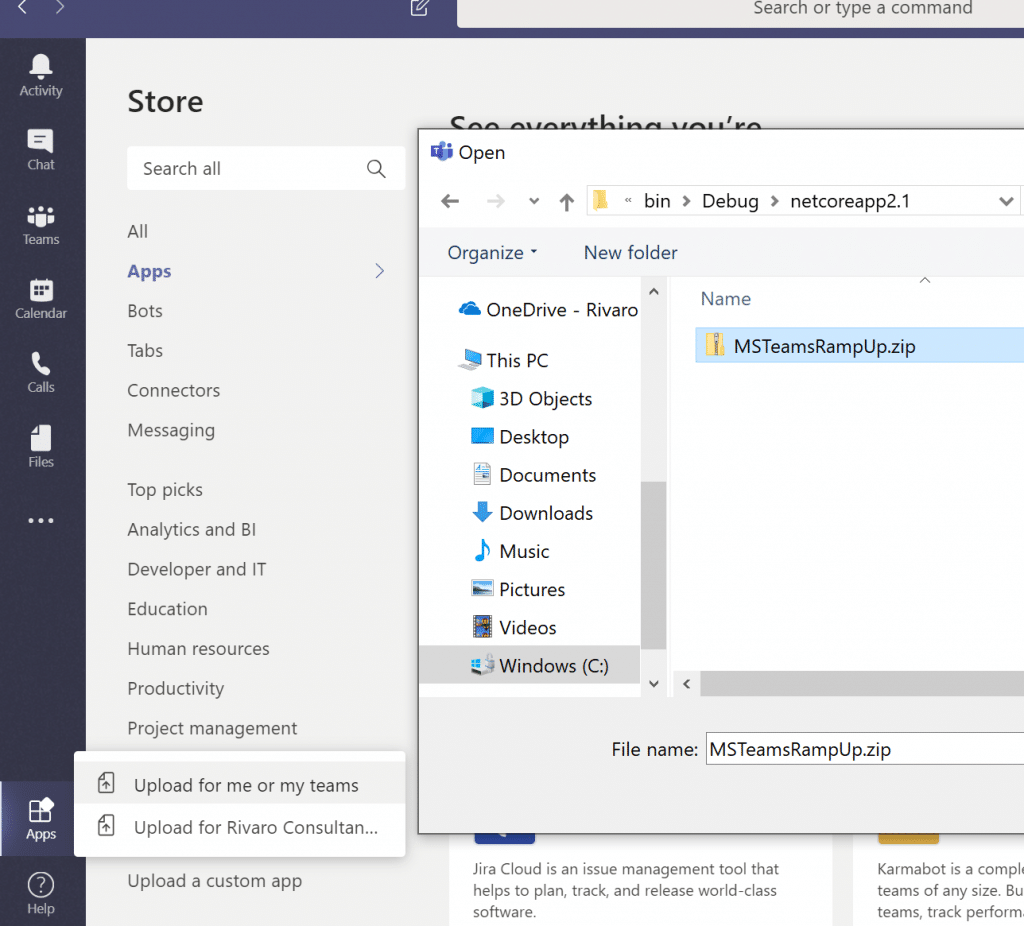Image resolution: width=1024 pixels, height=926 pixels.
Task: Open Desktop in navigation pane
Action: [x=520, y=437]
